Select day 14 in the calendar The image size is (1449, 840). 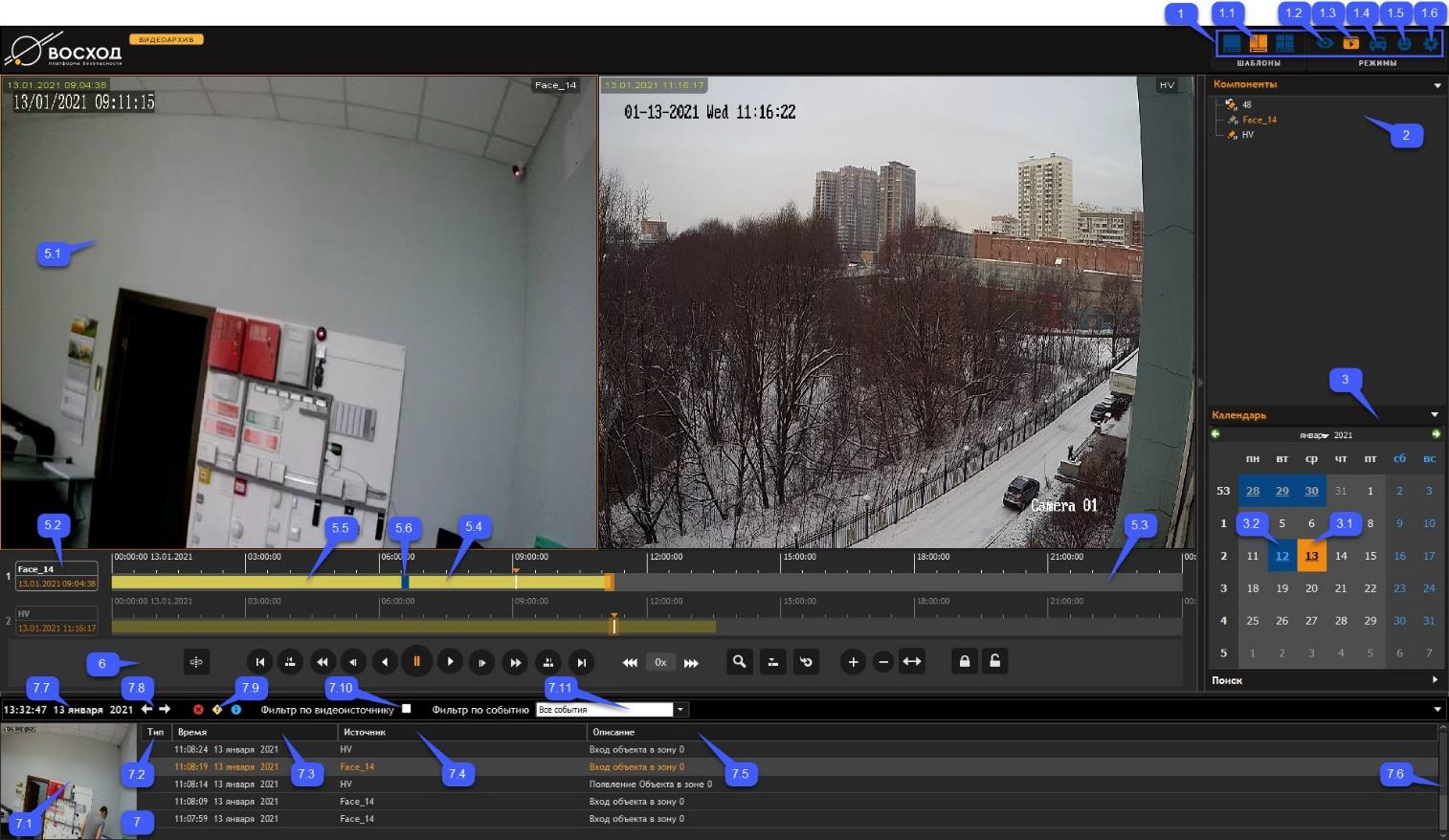1341,556
